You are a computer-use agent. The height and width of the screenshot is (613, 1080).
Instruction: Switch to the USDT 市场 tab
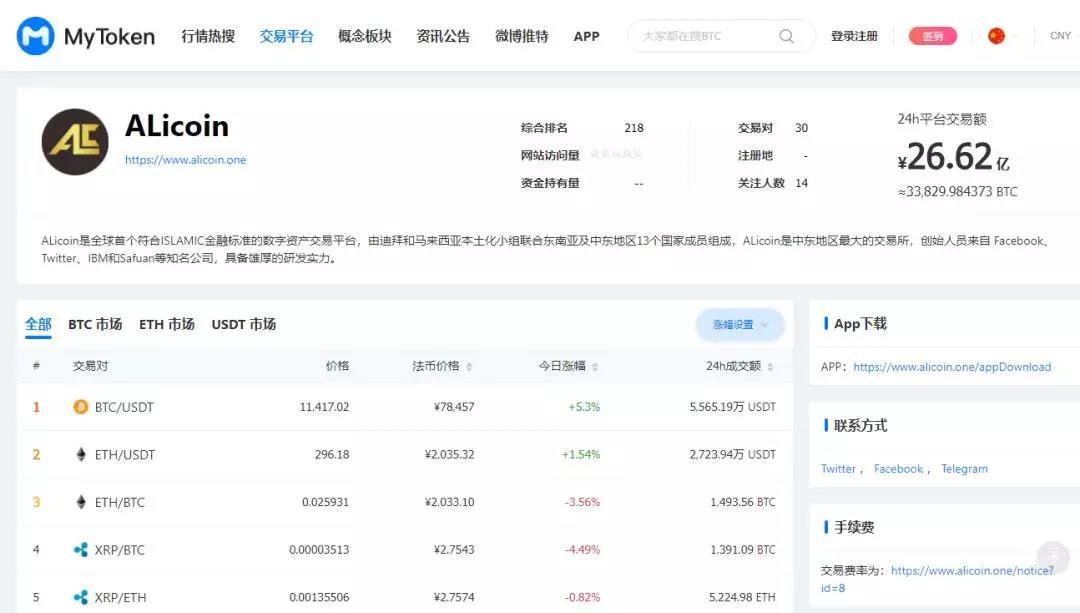244,324
